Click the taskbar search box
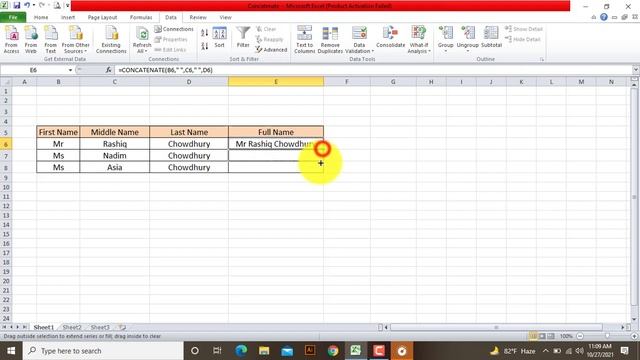Viewport: 640px width, 360px height. [103, 351]
